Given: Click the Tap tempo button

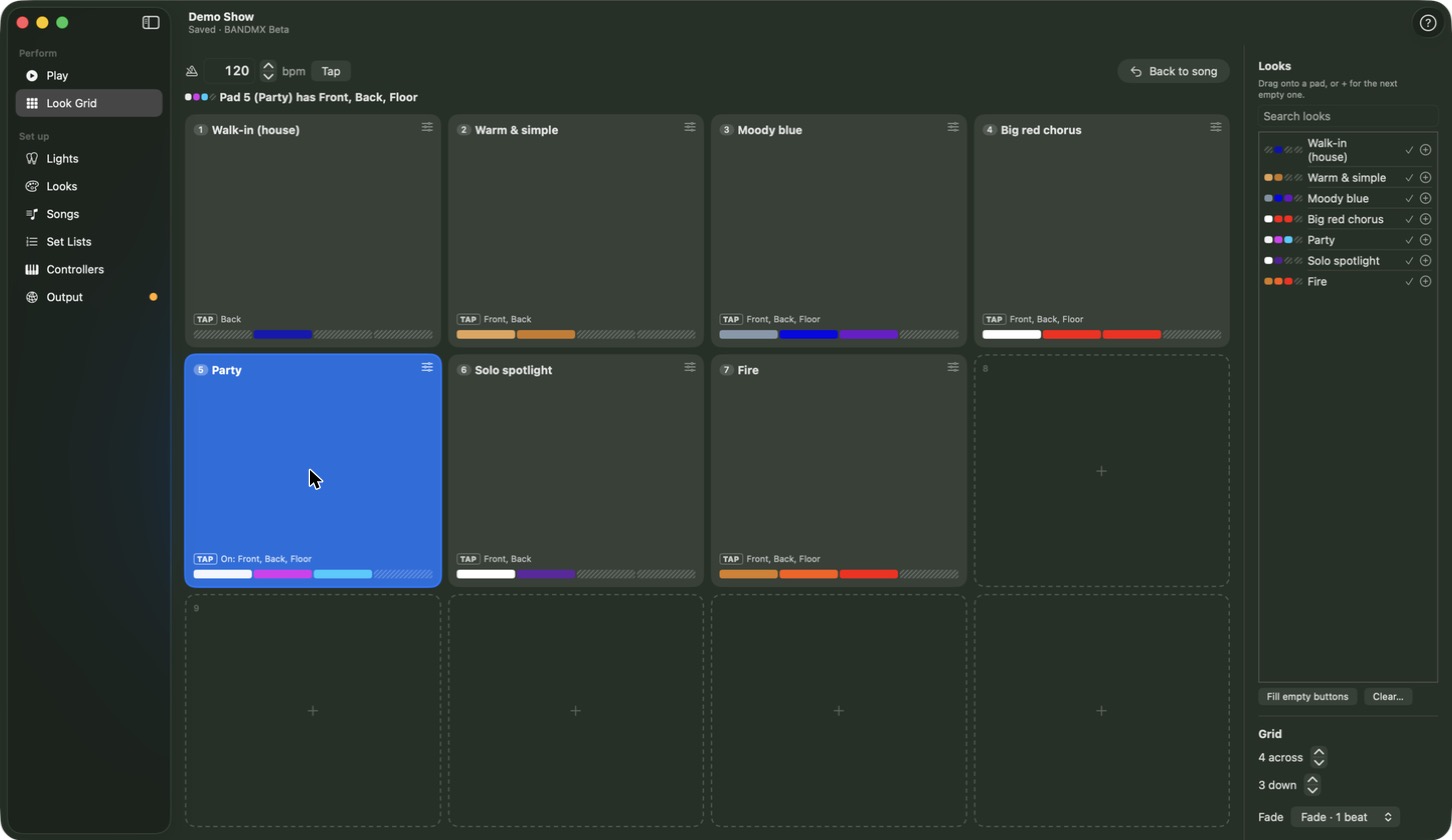Looking at the screenshot, I should pyautogui.click(x=331, y=71).
